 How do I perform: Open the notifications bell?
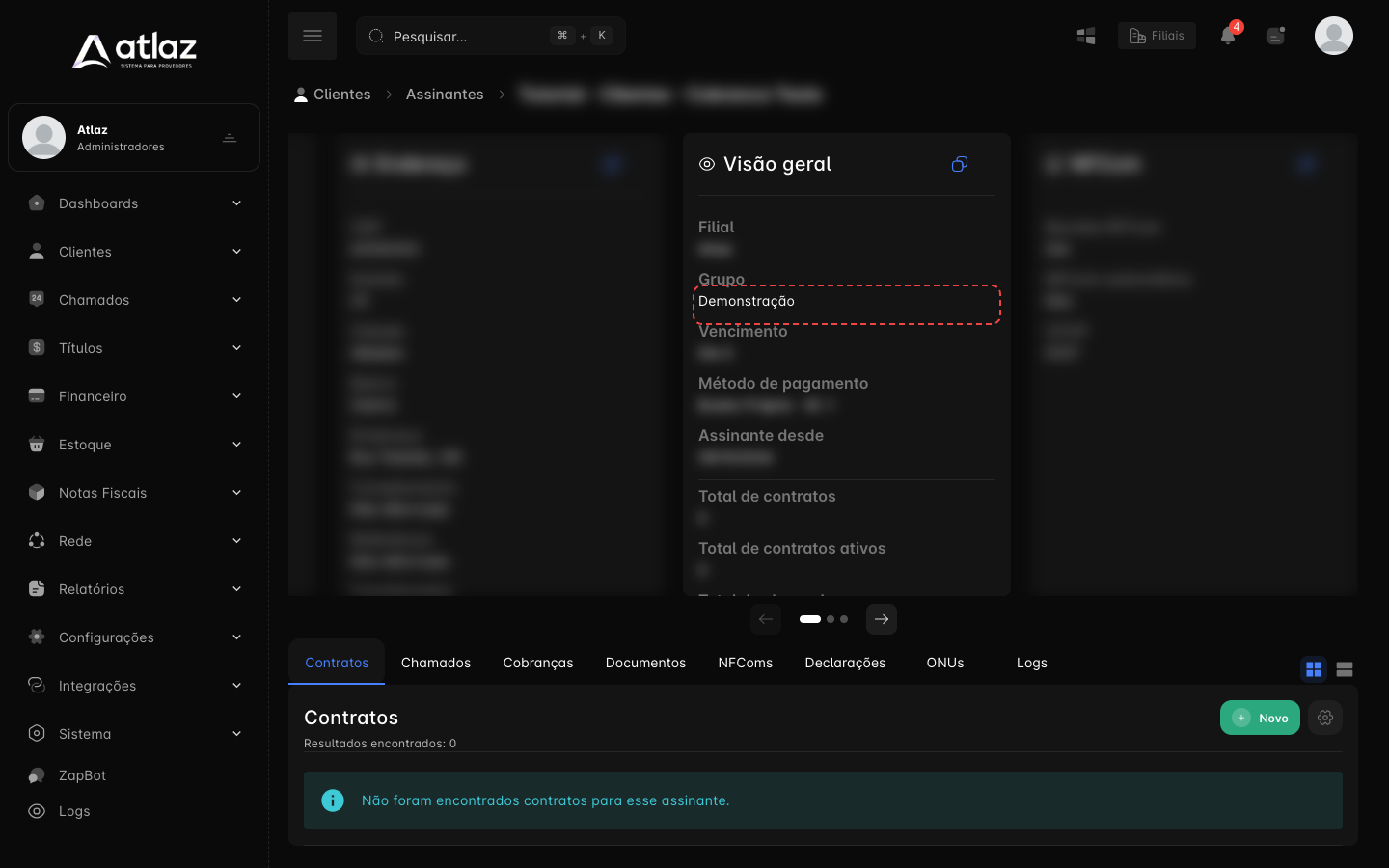point(1228,36)
